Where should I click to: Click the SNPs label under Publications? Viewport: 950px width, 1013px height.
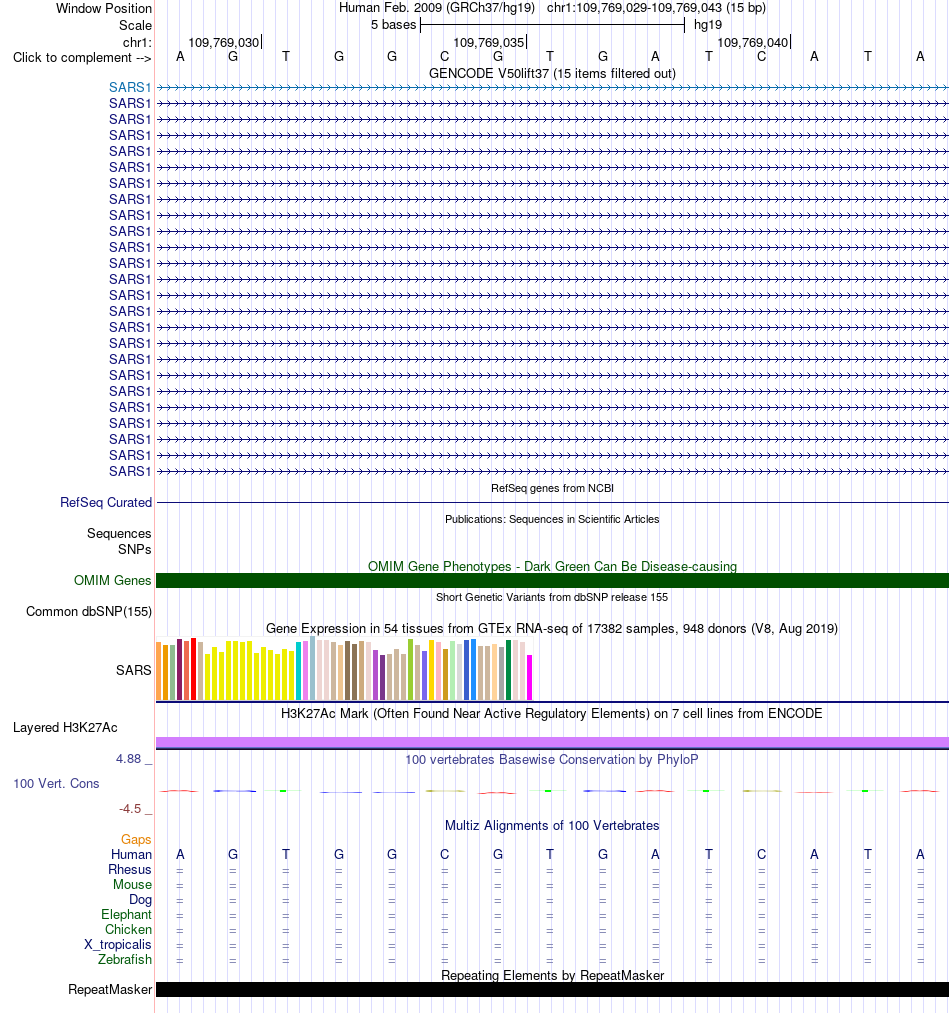134,549
